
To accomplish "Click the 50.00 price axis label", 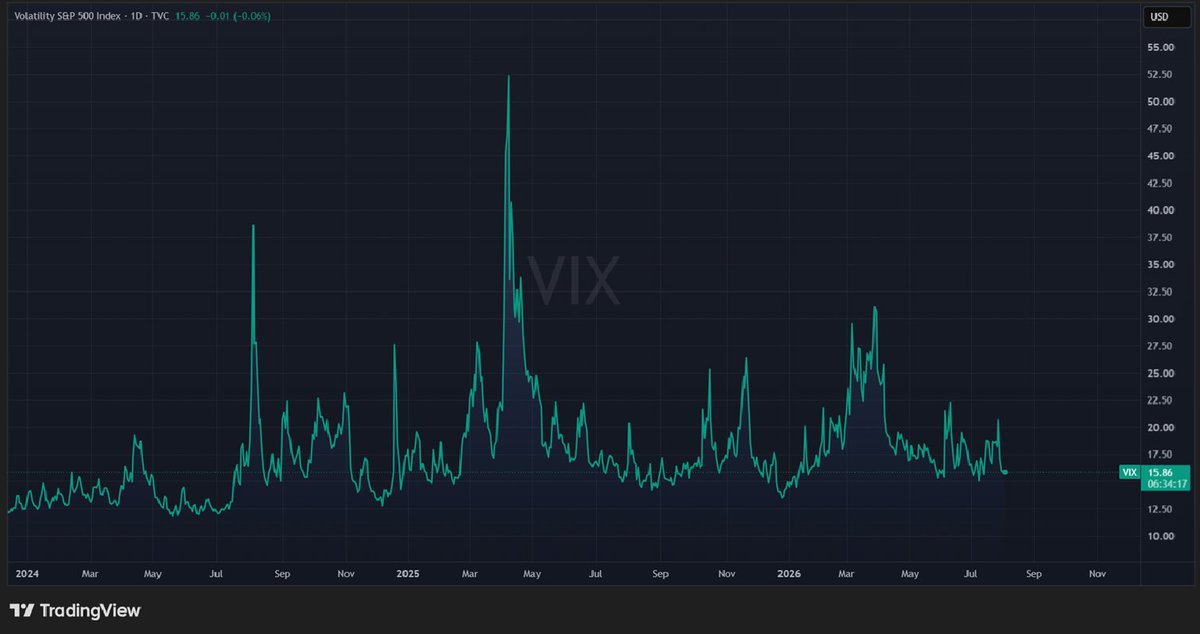I will pos(1160,101).
